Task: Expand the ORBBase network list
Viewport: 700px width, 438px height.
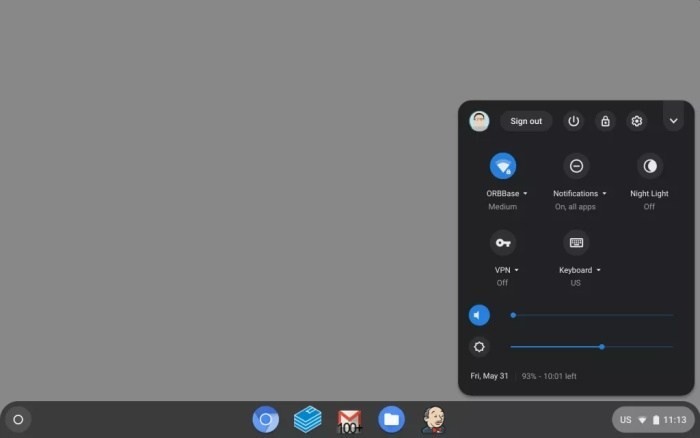Action: [x=507, y=193]
